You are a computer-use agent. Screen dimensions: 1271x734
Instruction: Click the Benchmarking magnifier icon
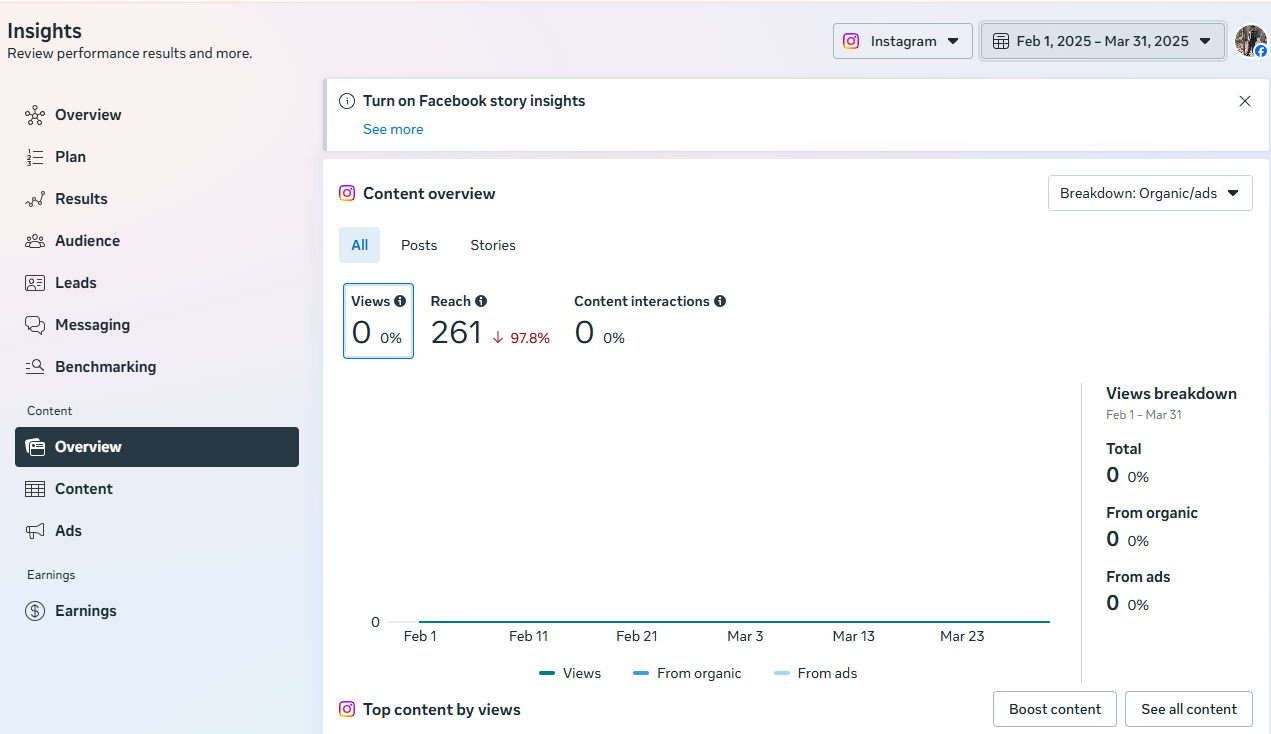35,367
